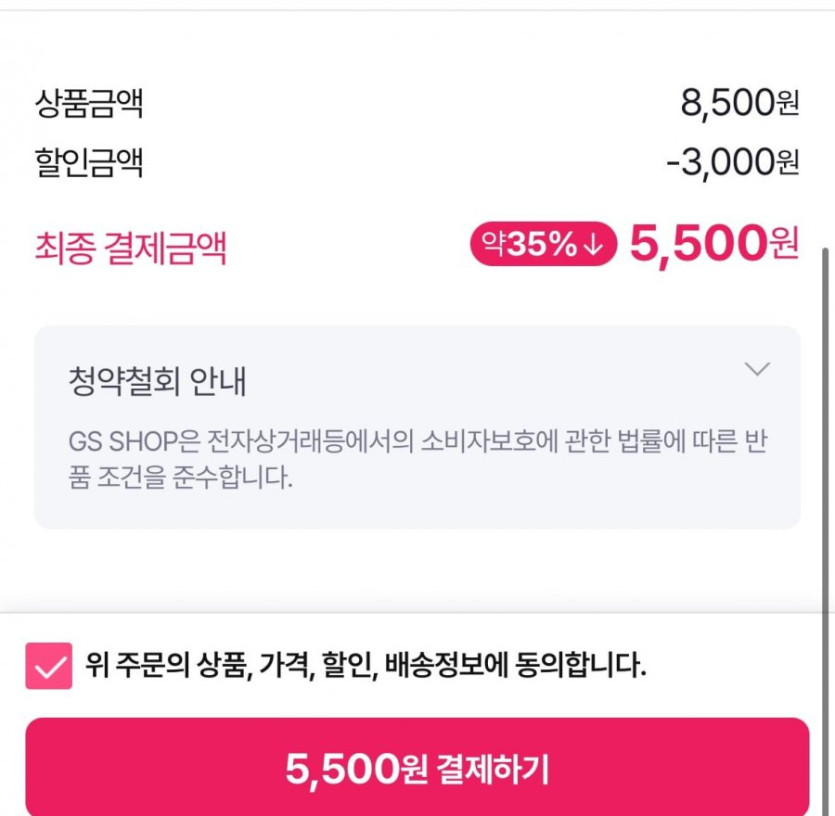Tap the 결제하기 text on pink button
835x816 pixels.
click(493, 769)
